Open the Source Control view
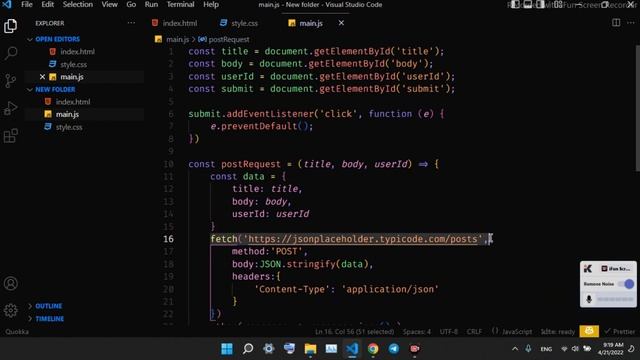 click(11, 81)
